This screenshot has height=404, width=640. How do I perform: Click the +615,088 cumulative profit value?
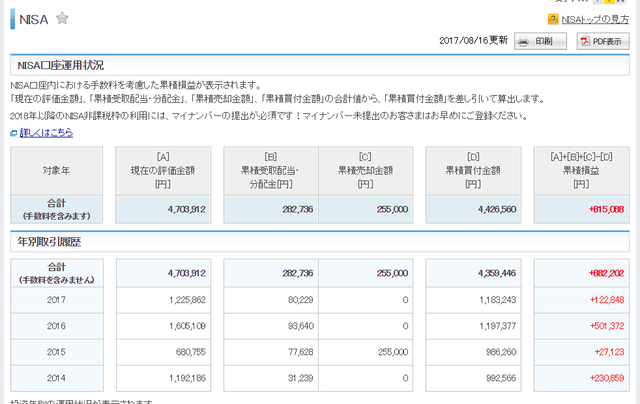click(606, 209)
